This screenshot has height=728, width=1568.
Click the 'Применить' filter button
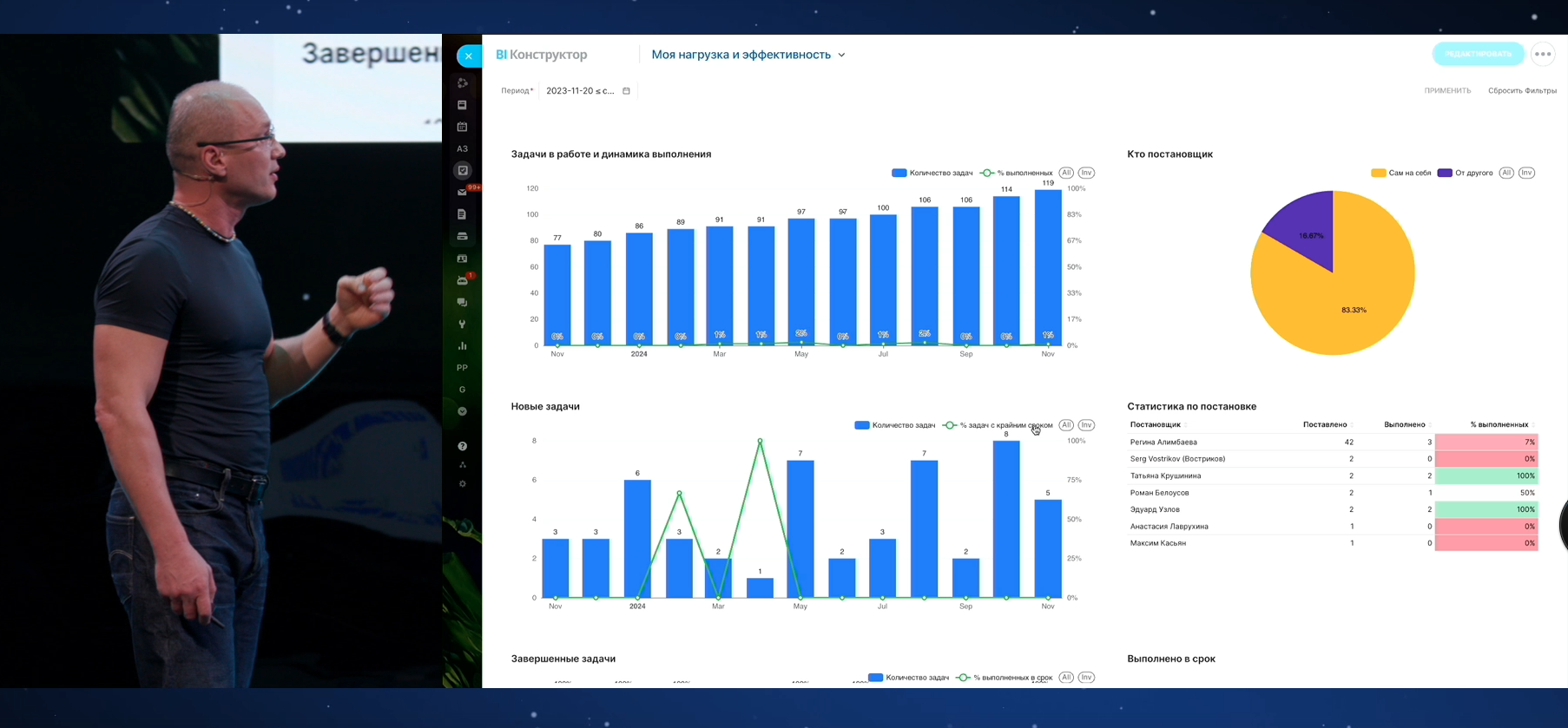point(1447,91)
